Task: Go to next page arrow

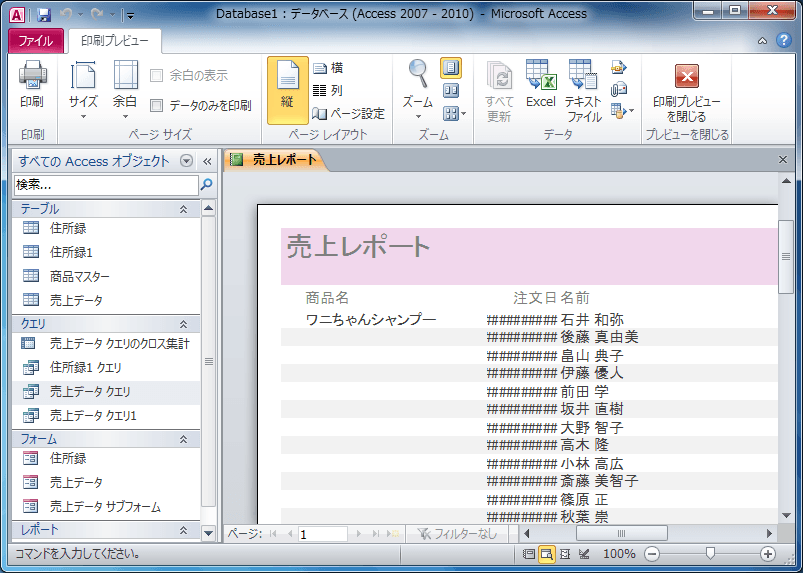Action: [358, 534]
